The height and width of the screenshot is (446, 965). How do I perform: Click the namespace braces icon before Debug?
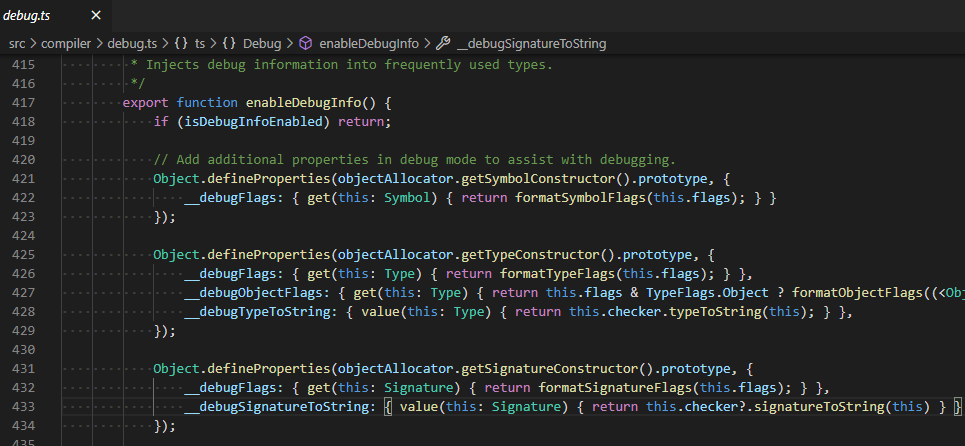[230, 44]
